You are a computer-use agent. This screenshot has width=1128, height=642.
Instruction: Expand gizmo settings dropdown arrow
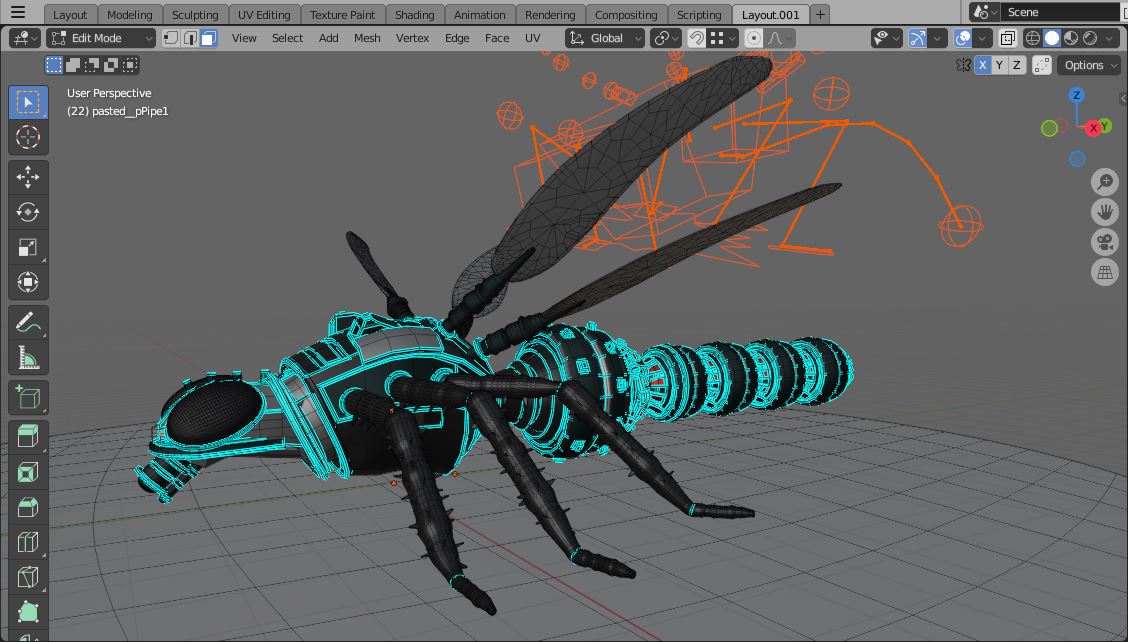click(x=937, y=38)
